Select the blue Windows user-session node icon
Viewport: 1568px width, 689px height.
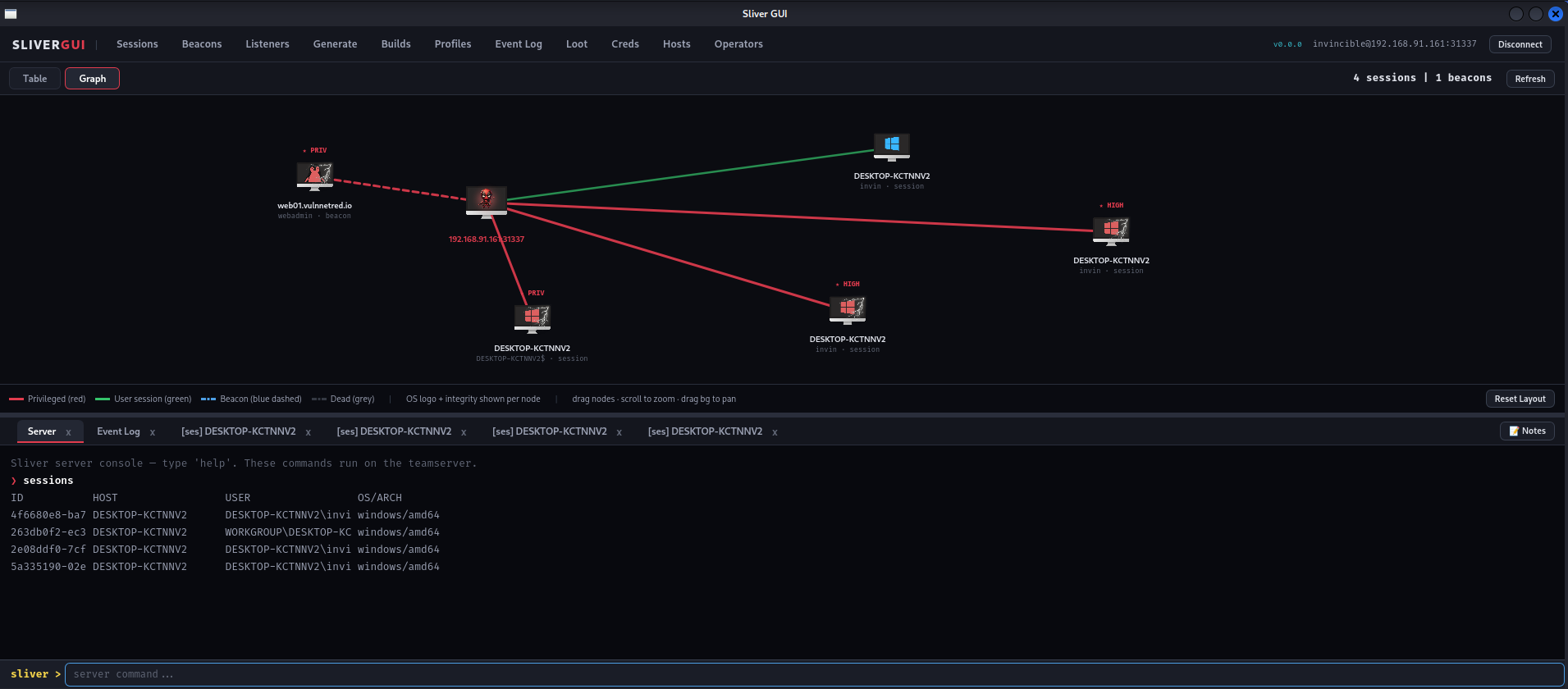coord(892,147)
